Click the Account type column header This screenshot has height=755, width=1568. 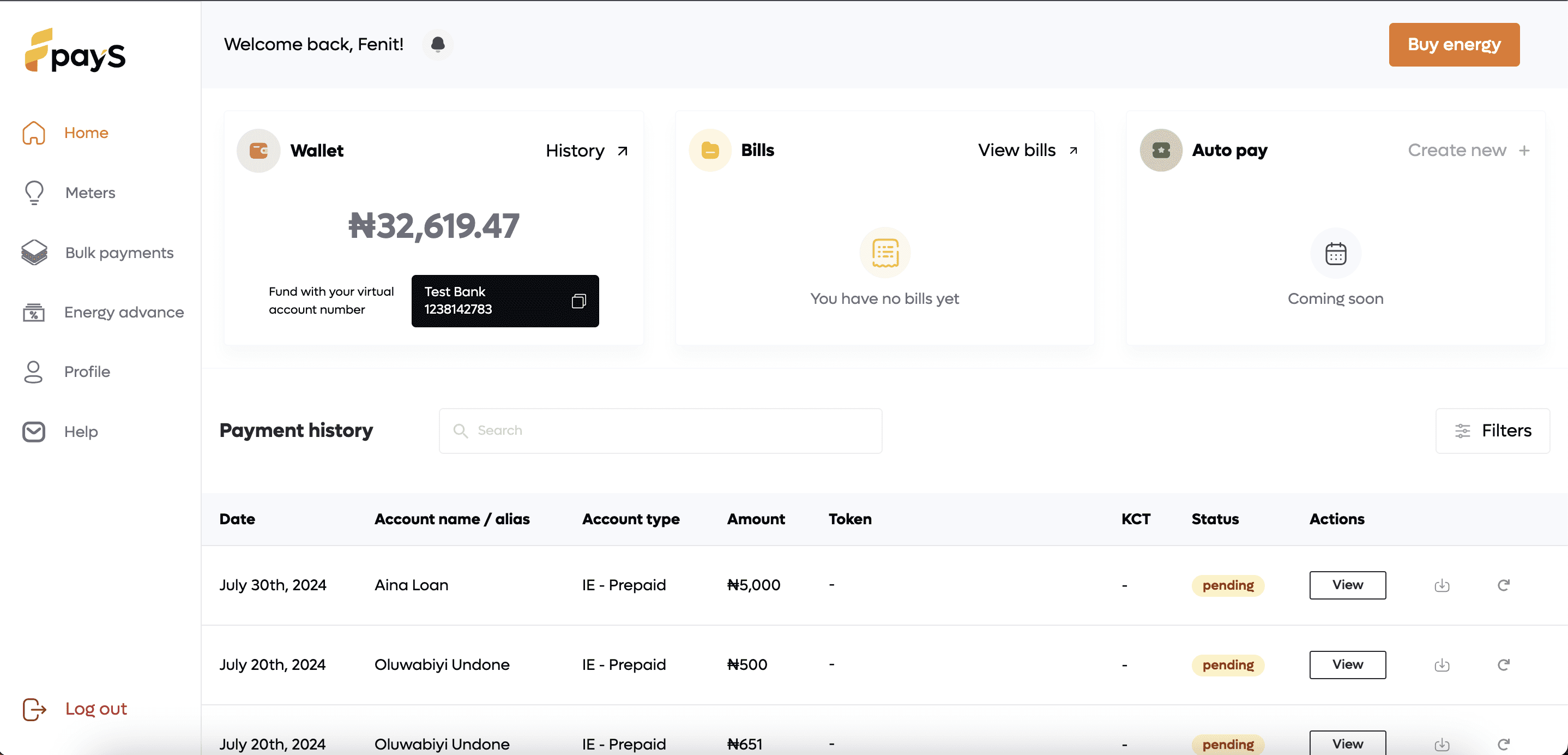pyautogui.click(x=631, y=519)
